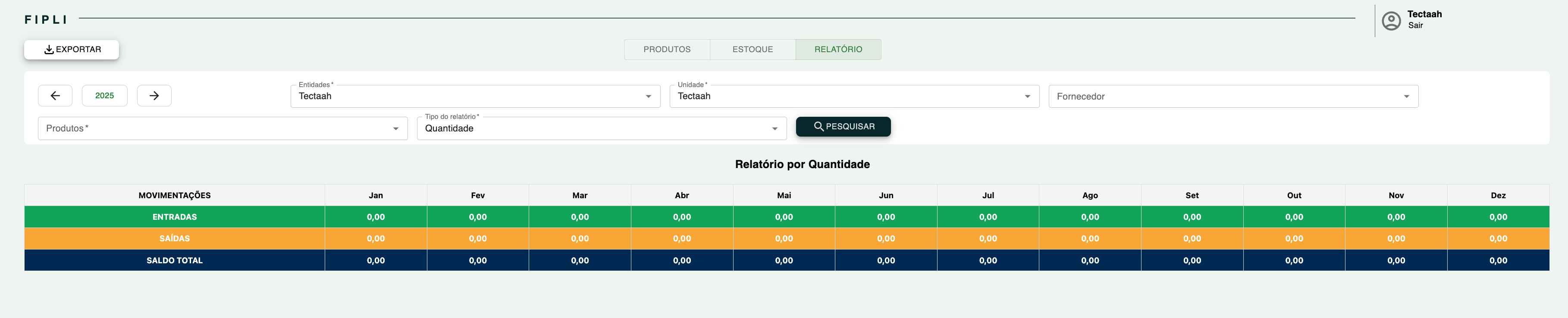Screen dimensions: 1568x318
Task: Click the Sair logout link
Action: pos(1415,25)
